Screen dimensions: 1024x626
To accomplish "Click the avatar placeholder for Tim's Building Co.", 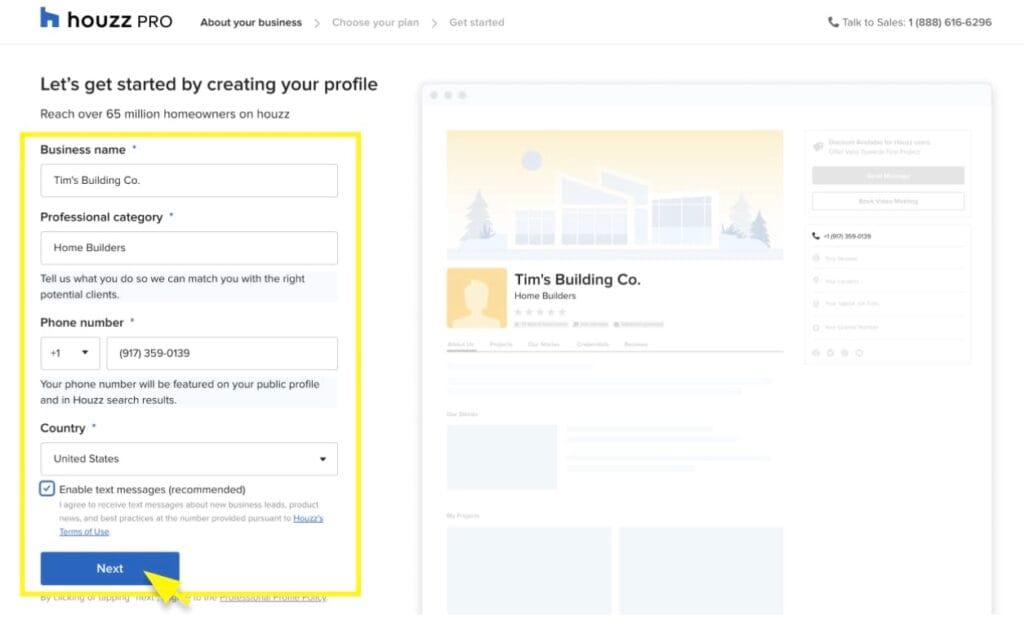I will click(475, 297).
